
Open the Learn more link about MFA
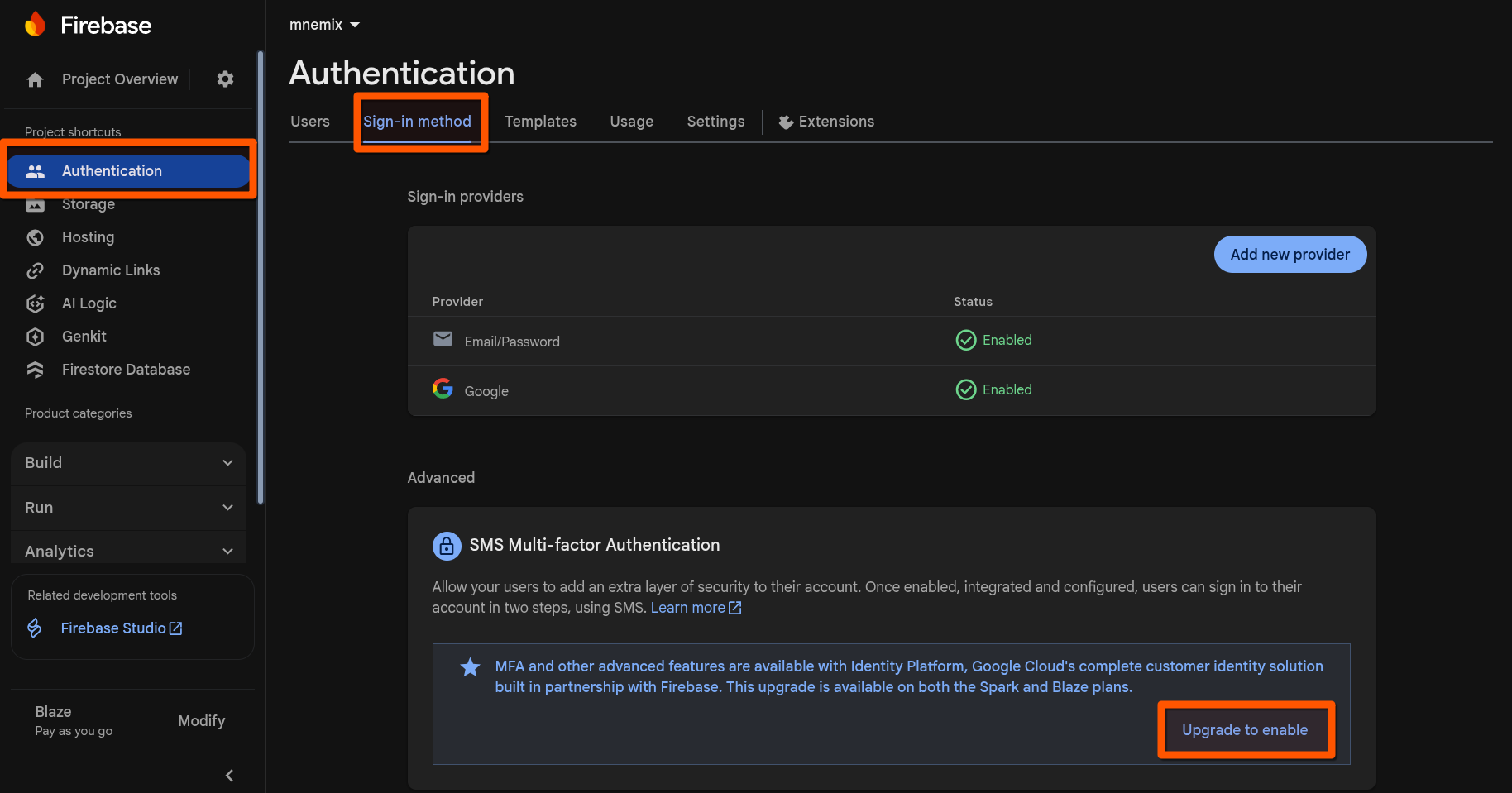687,607
